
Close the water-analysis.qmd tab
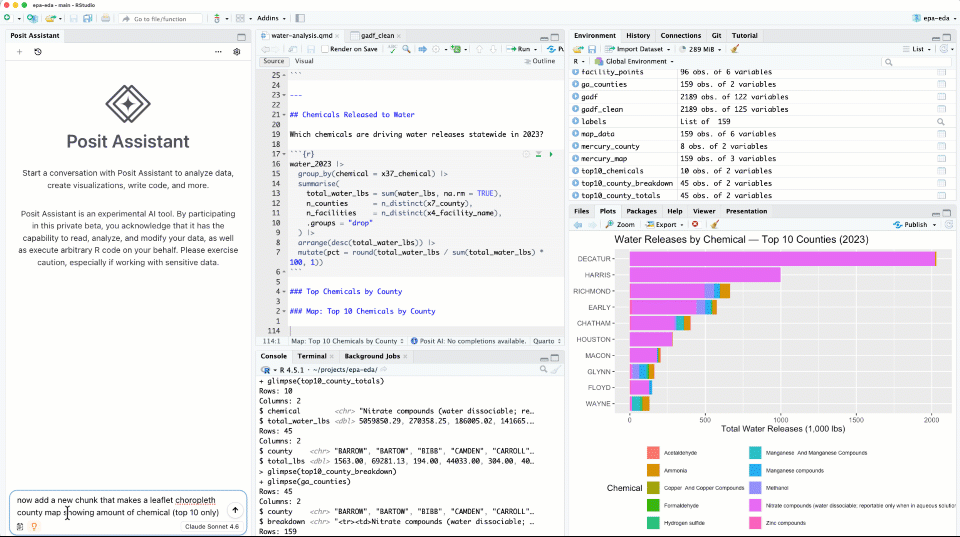click(337, 36)
